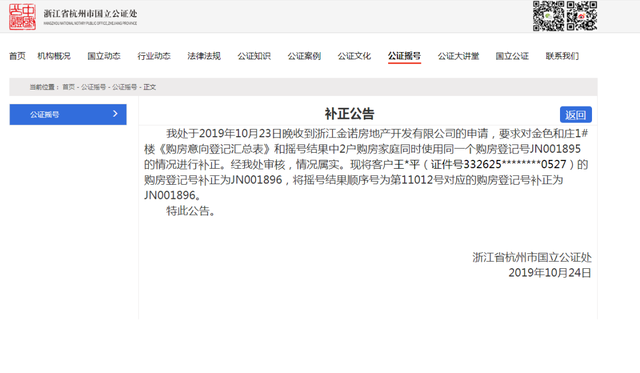Image resolution: width=640 pixels, height=373 pixels.
Task: Click the 浙江省杭州市国立公证处 header title
Action: click(90, 13)
